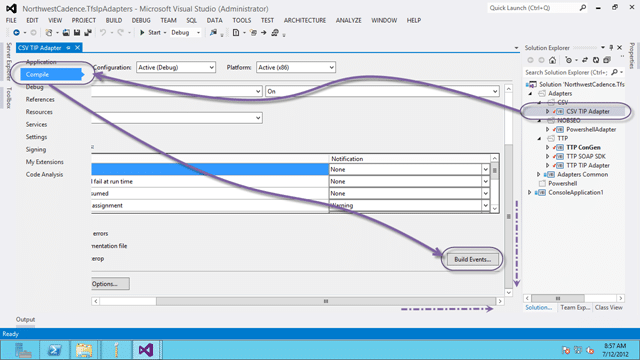This screenshot has width=640, height=360.
Task: Expand the TTP ConGen project node
Action: coord(548,147)
